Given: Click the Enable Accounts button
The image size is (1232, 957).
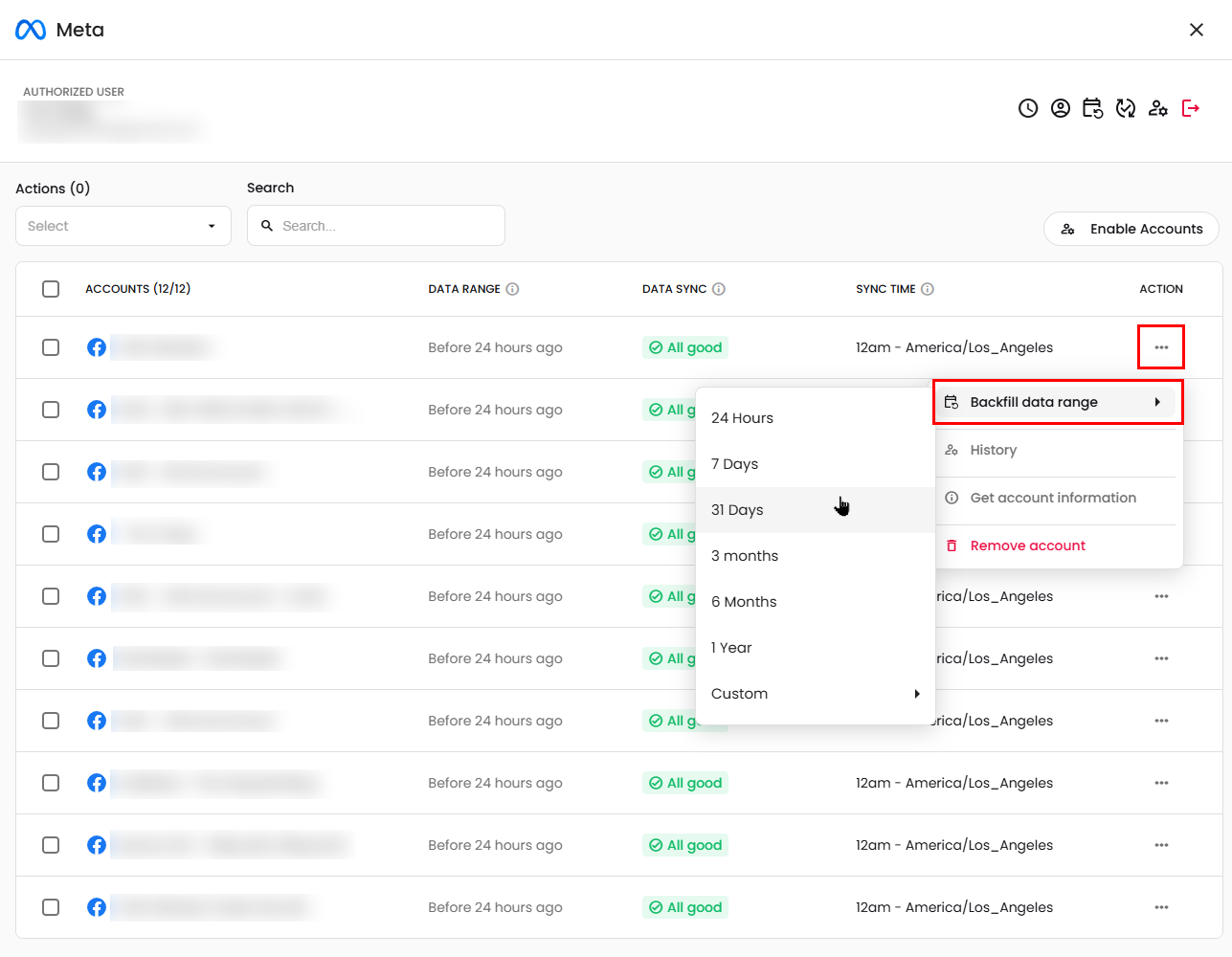Looking at the screenshot, I should (x=1131, y=229).
